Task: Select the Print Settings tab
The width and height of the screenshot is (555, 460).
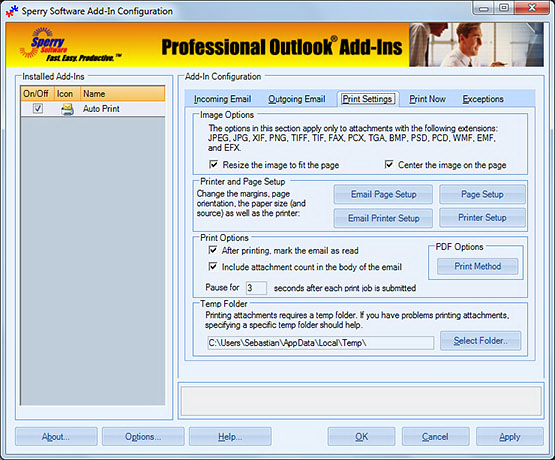Action: pos(367,99)
